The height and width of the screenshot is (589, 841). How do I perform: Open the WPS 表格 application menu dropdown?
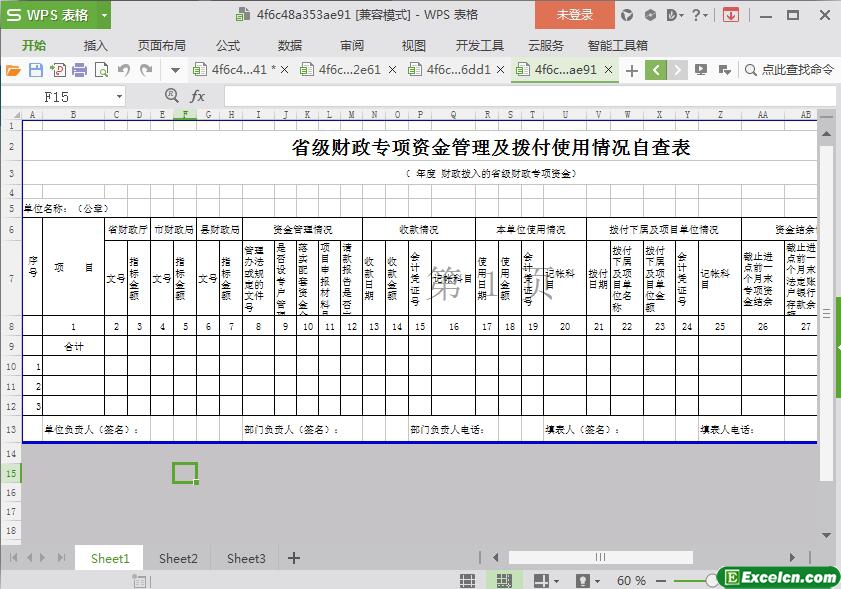56,15
